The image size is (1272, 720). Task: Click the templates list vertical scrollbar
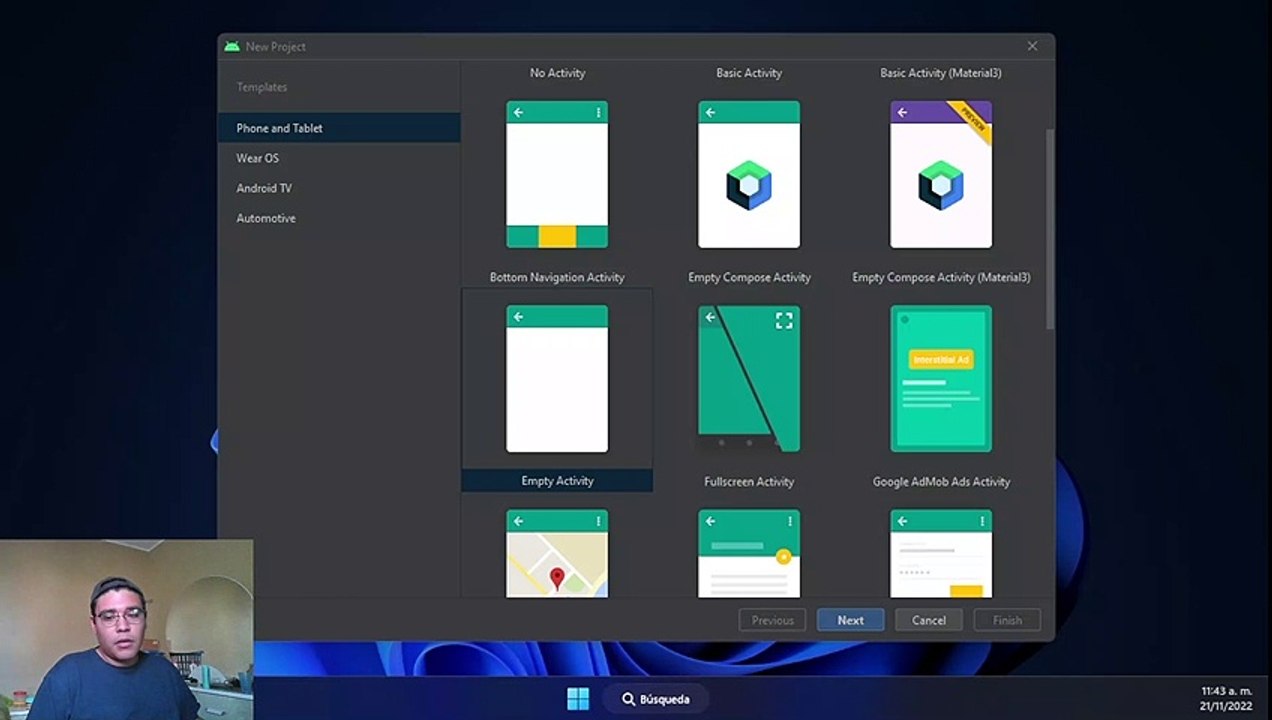click(1049, 228)
